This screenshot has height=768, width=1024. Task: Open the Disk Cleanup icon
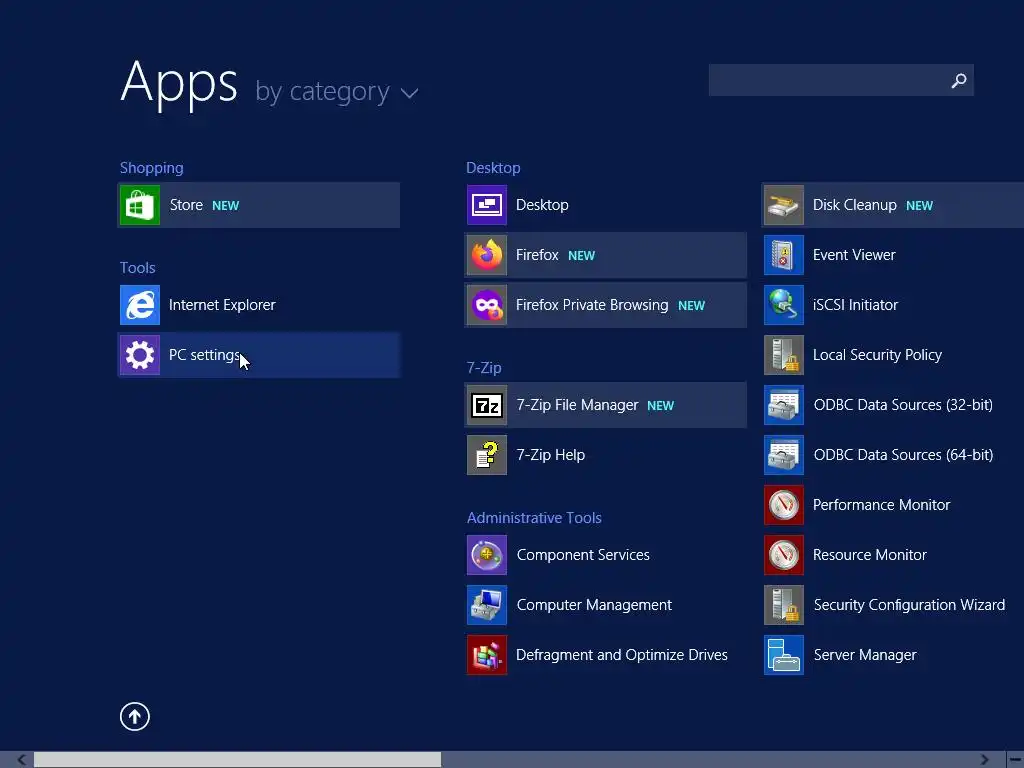coord(784,205)
